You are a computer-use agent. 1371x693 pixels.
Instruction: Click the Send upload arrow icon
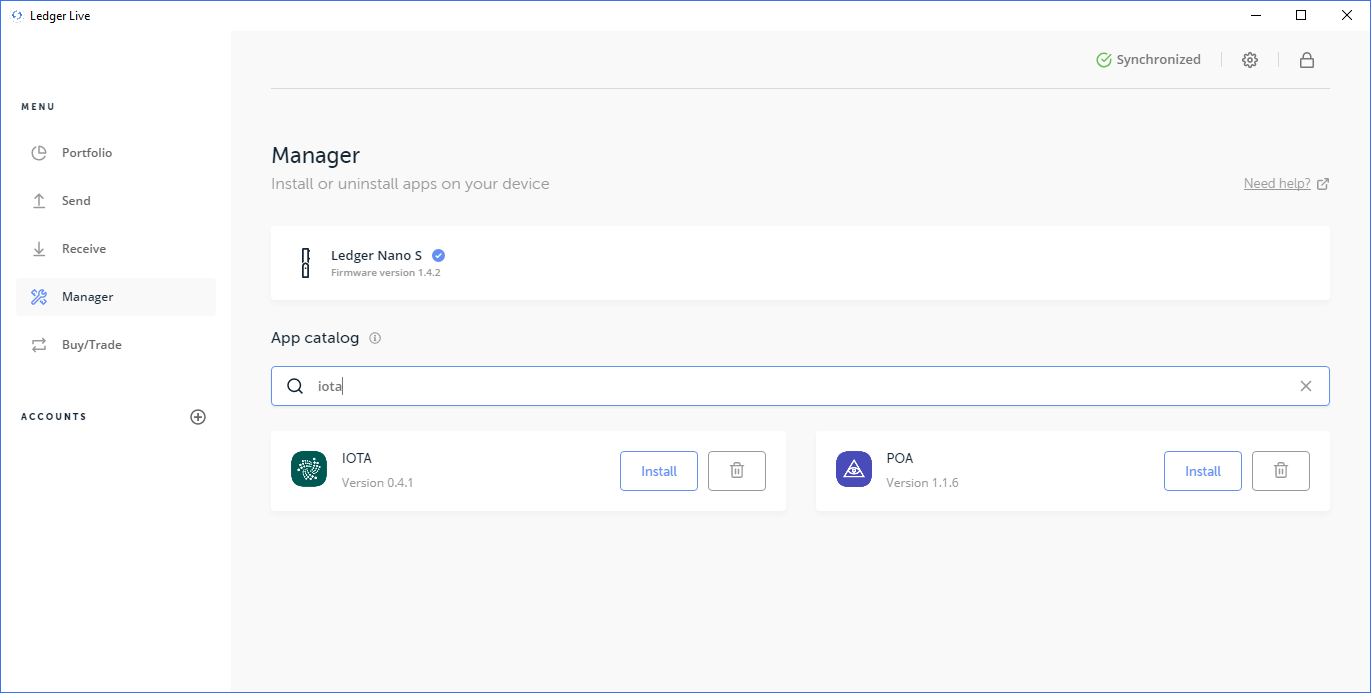pyautogui.click(x=39, y=201)
